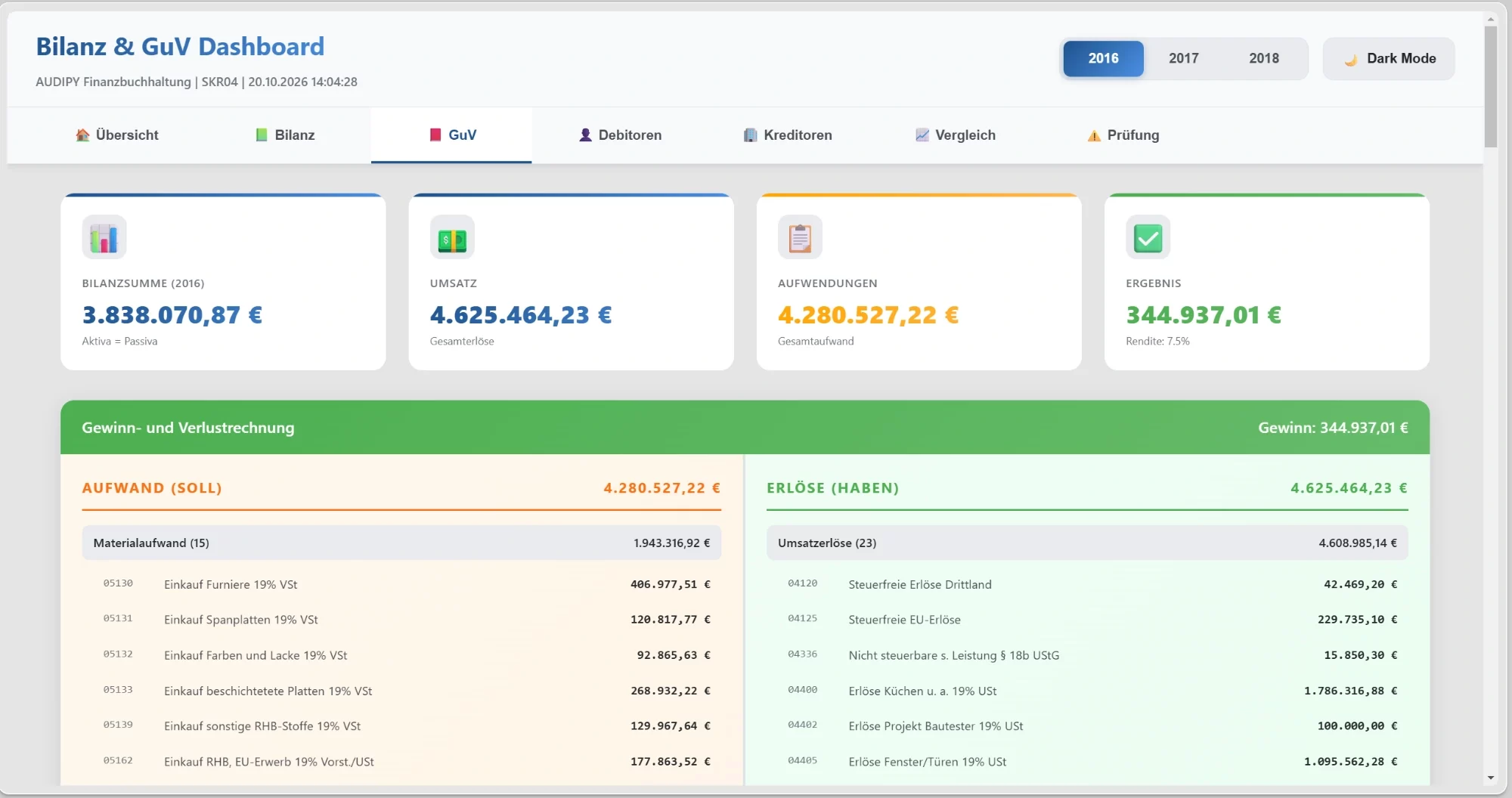The width and height of the screenshot is (1512, 798).
Task: Click the page vertical scrollbar thumb
Action: (x=1491, y=87)
